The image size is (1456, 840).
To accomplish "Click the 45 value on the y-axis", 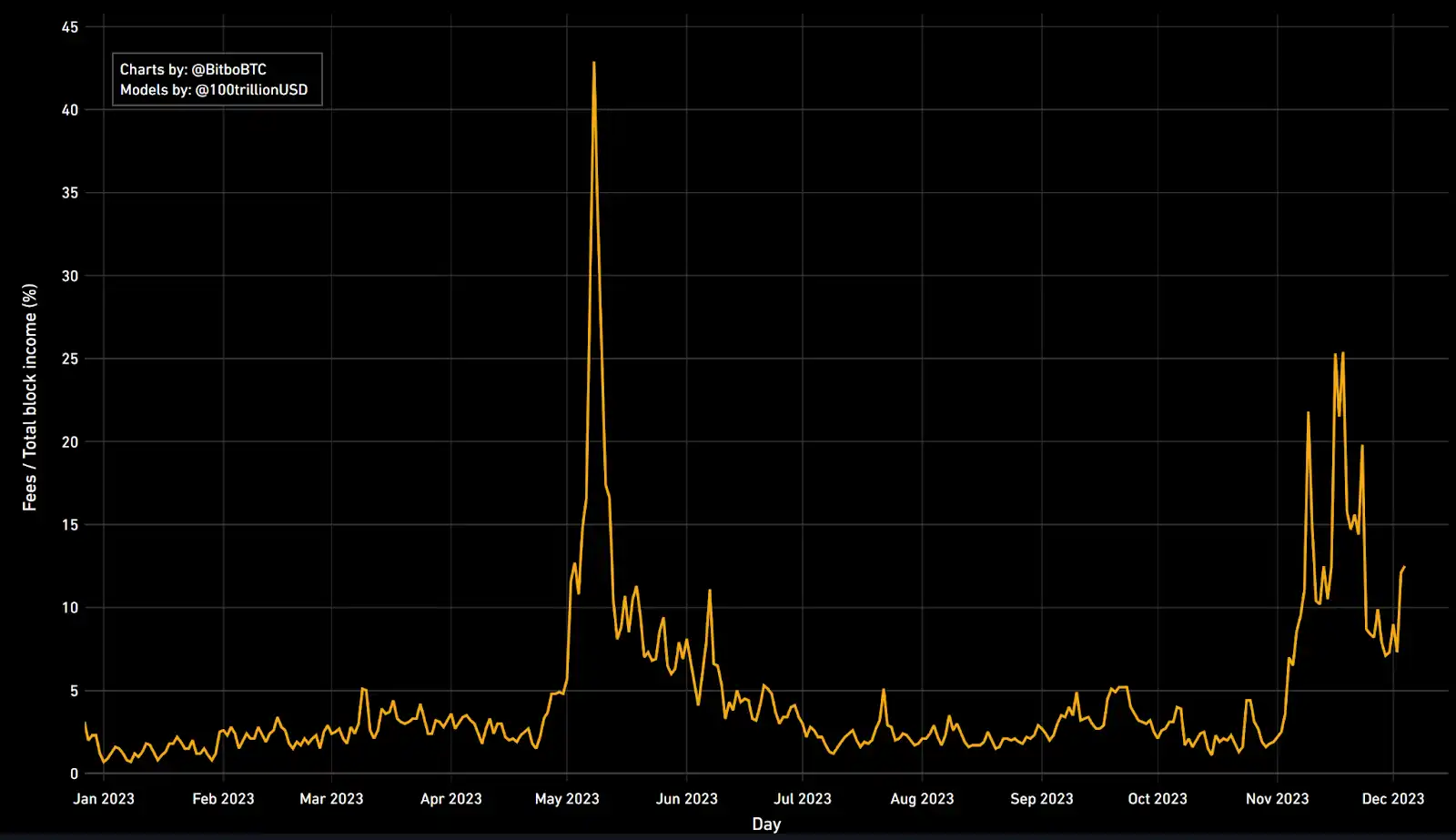I will 70,27.
